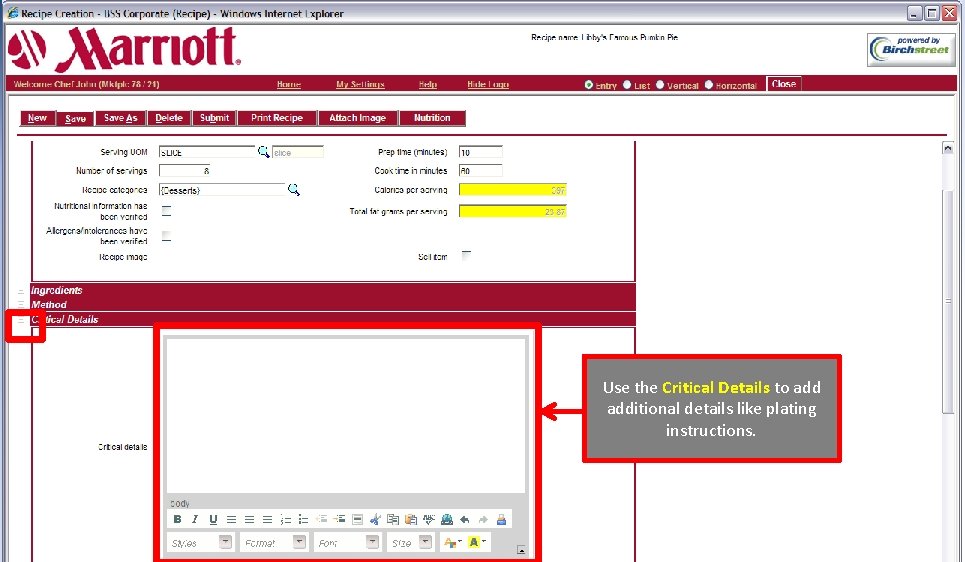The height and width of the screenshot is (562, 965).
Task: Click Attach Image
Action: coord(358,118)
